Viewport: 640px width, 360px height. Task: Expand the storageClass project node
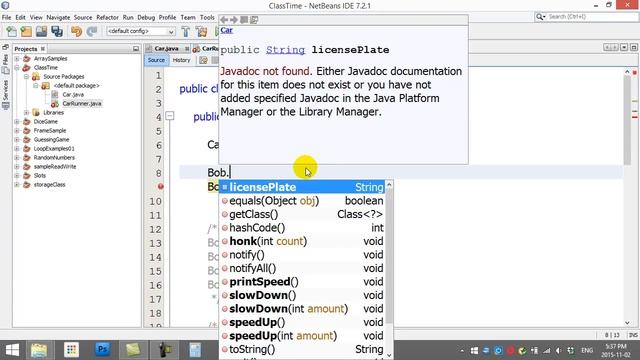[17, 184]
